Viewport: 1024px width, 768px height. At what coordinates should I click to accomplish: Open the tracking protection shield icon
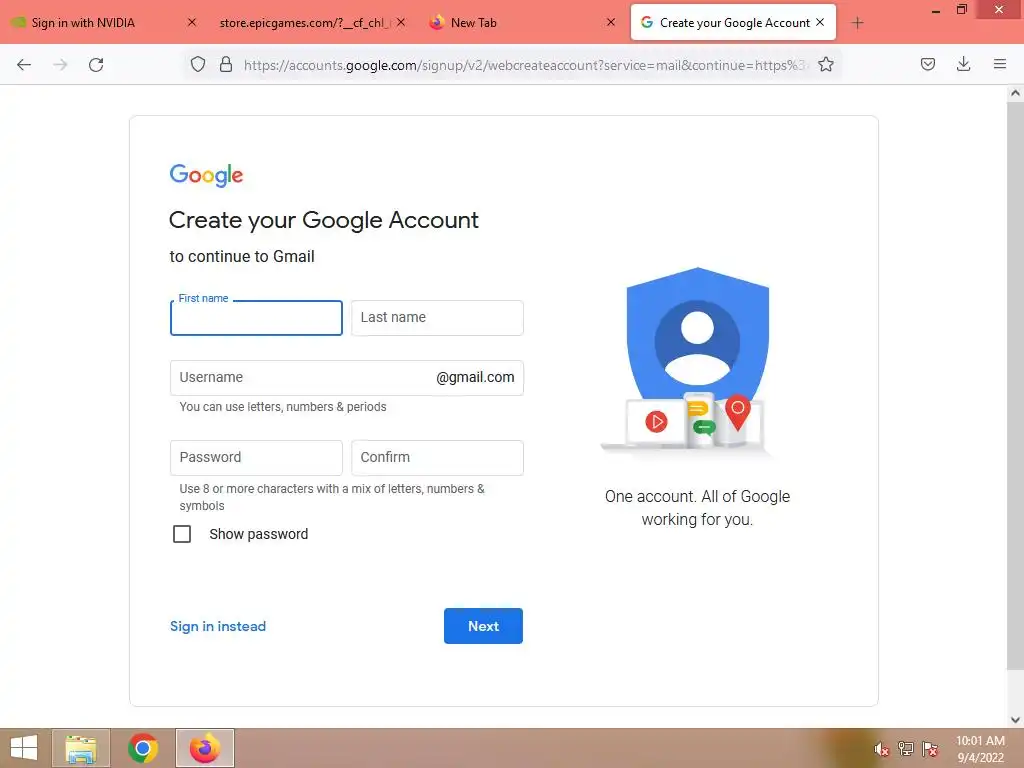[x=198, y=64]
